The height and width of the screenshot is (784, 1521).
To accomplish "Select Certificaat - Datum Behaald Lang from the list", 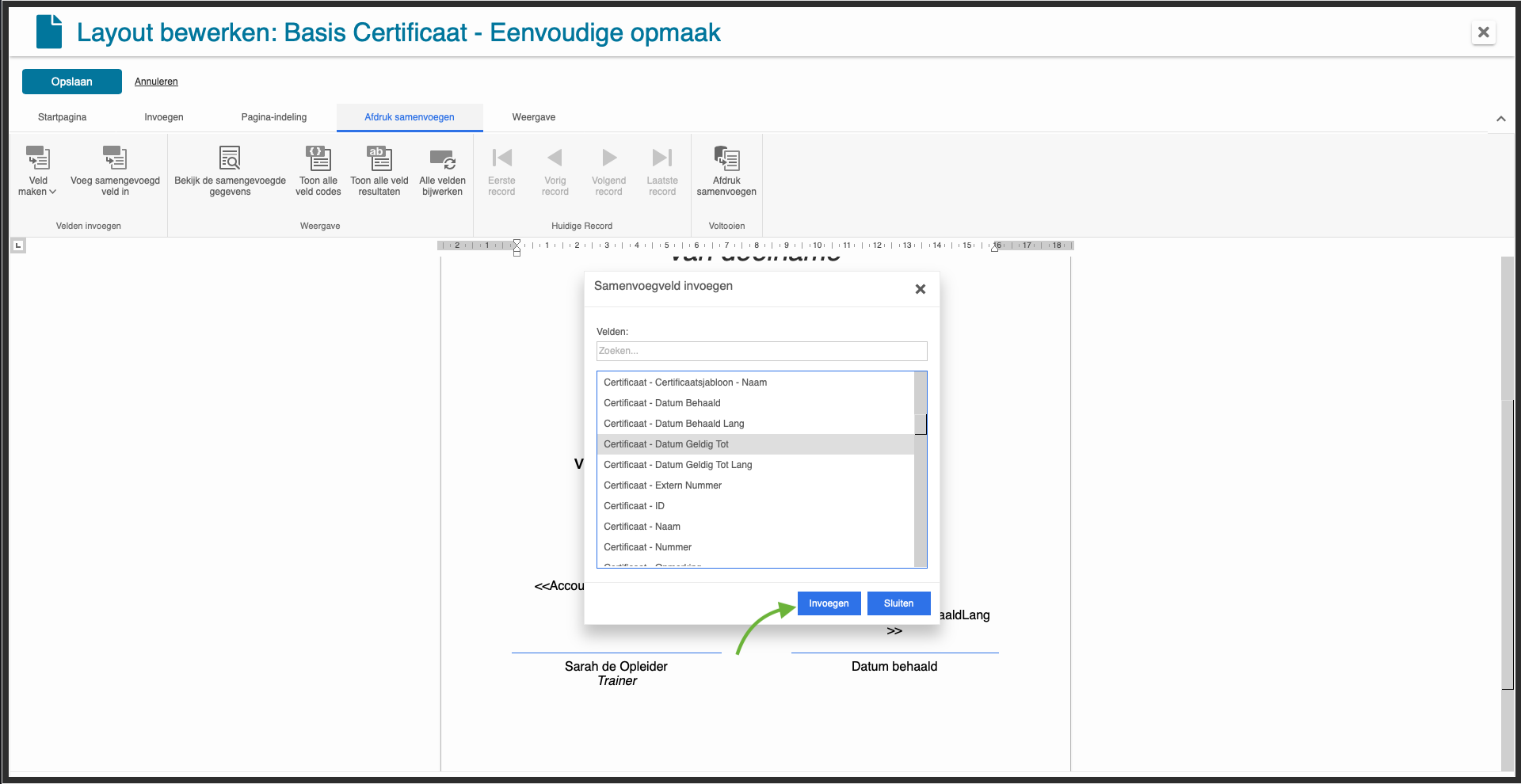I will (674, 423).
